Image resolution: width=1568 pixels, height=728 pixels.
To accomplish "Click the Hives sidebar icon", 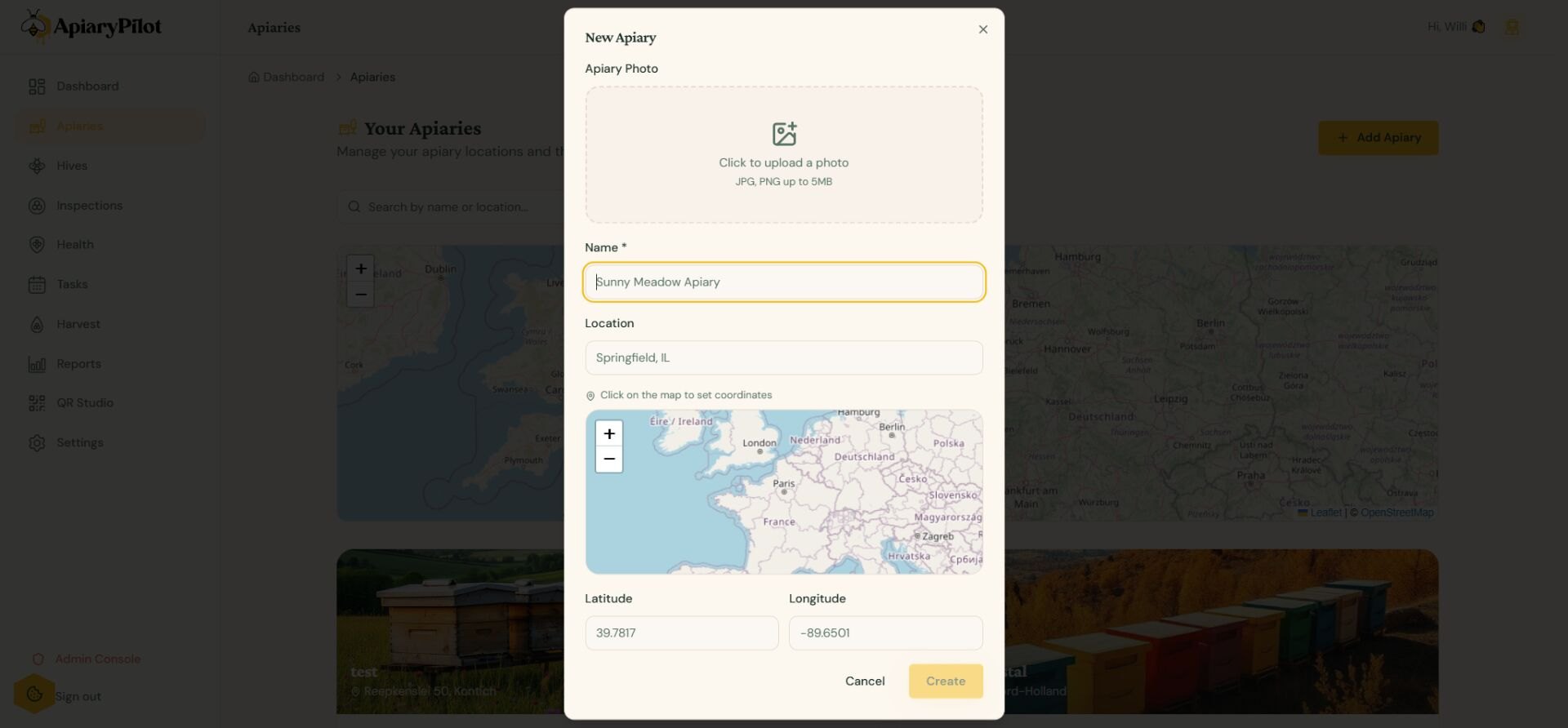I will [37, 166].
